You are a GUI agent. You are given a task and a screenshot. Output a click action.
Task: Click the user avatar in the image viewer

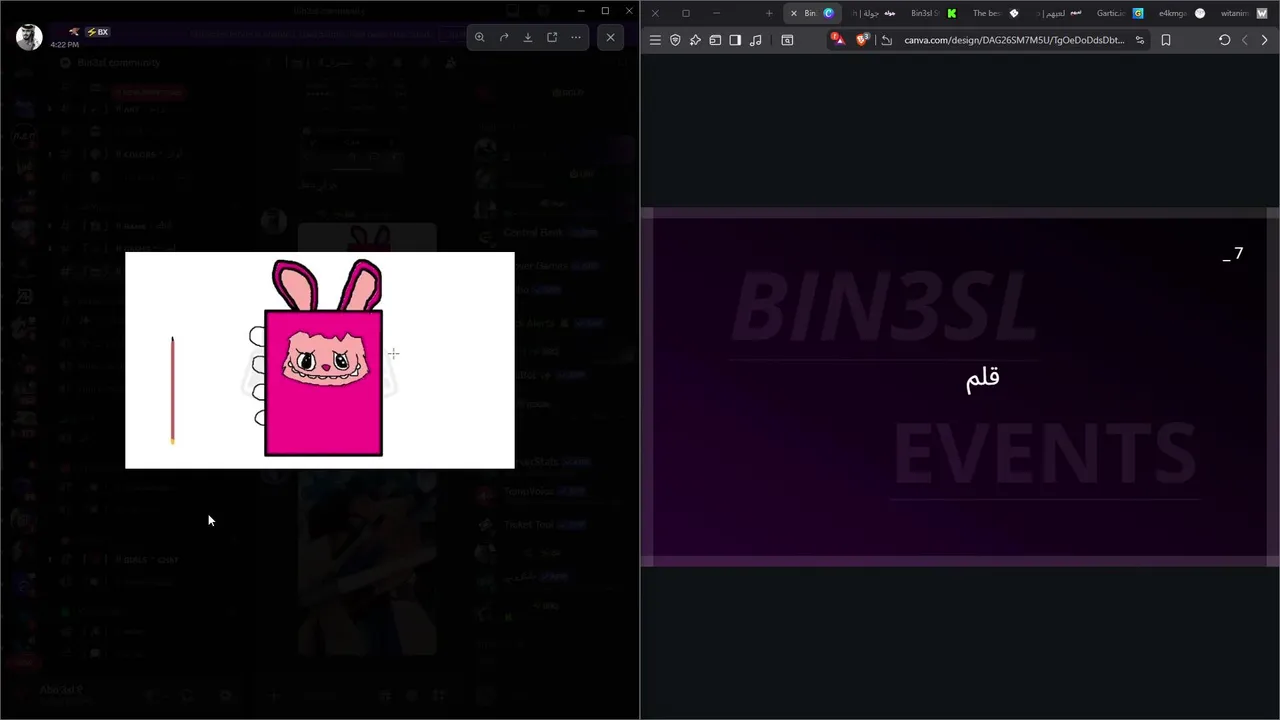click(29, 37)
